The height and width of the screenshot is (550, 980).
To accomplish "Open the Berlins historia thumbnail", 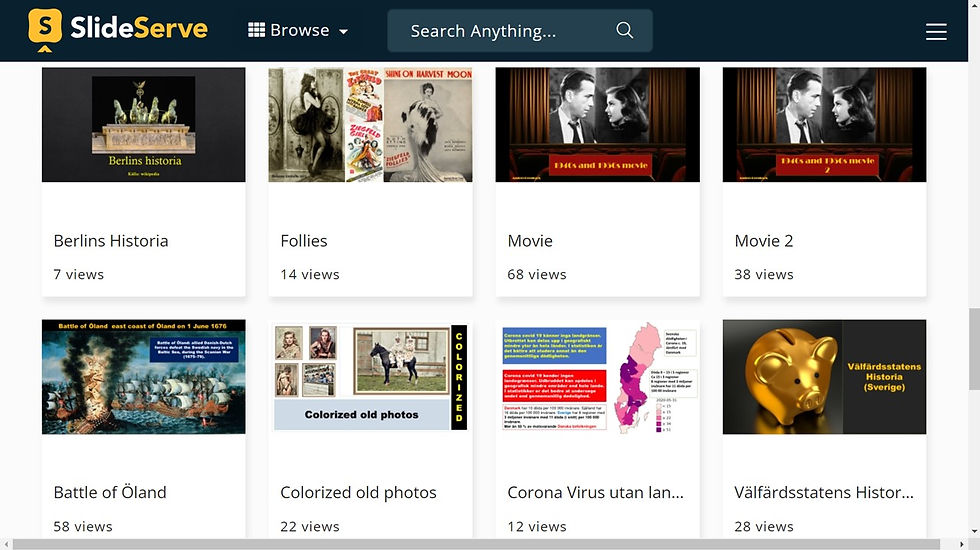I will tap(144, 125).
